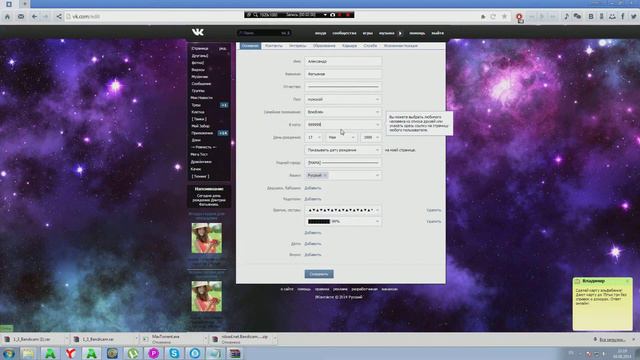Switch to the Интересы tab
640x360 pixels.
[x=298, y=46]
